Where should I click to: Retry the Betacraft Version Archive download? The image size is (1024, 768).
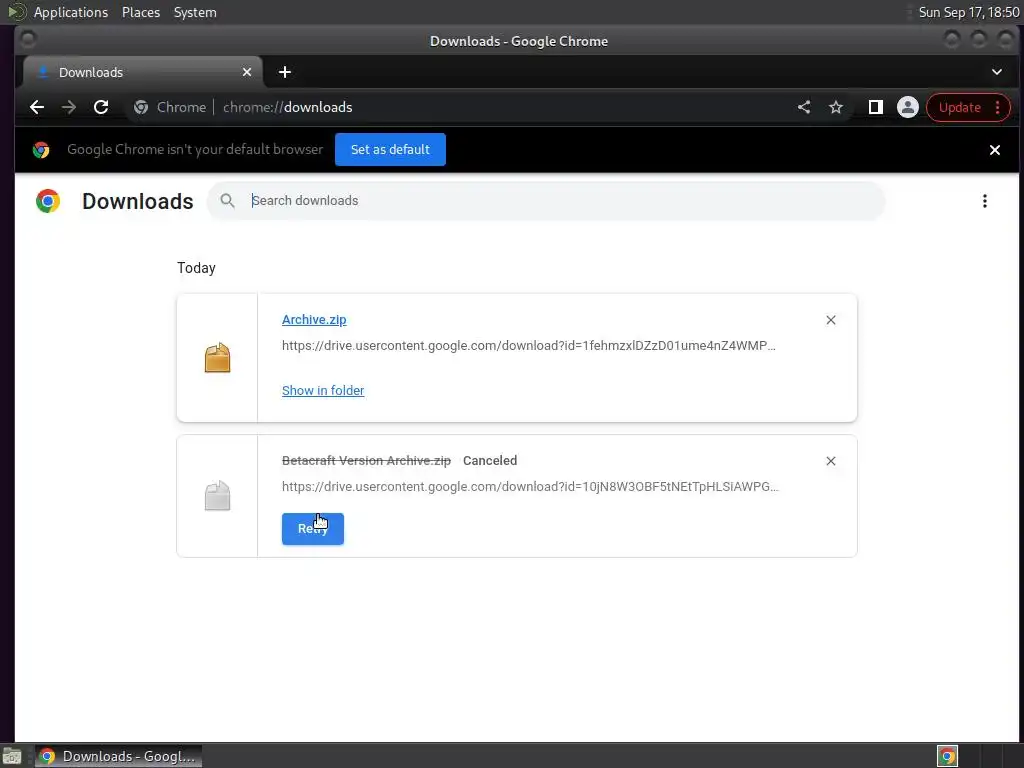pyautogui.click(x=313, y=529)
